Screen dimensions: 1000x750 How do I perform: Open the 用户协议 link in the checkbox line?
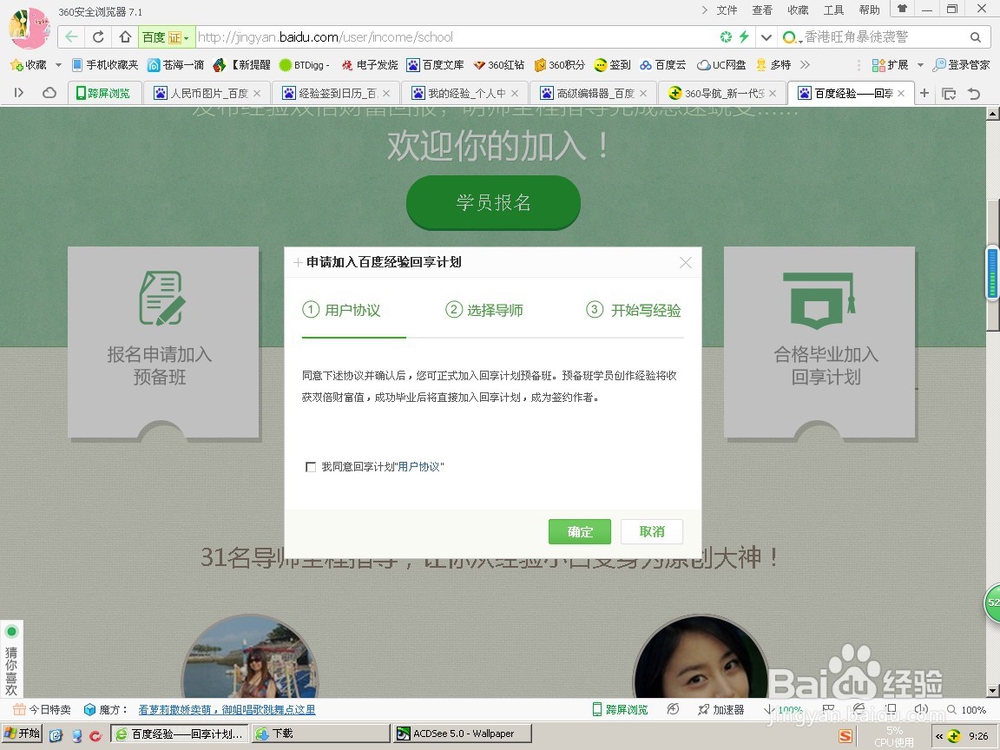pos(418,467)
